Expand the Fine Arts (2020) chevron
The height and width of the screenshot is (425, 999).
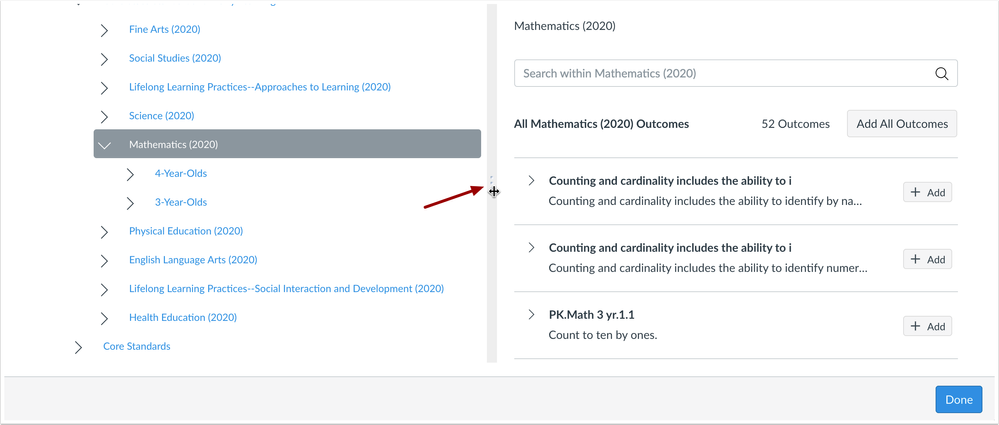tap(104, 29)
